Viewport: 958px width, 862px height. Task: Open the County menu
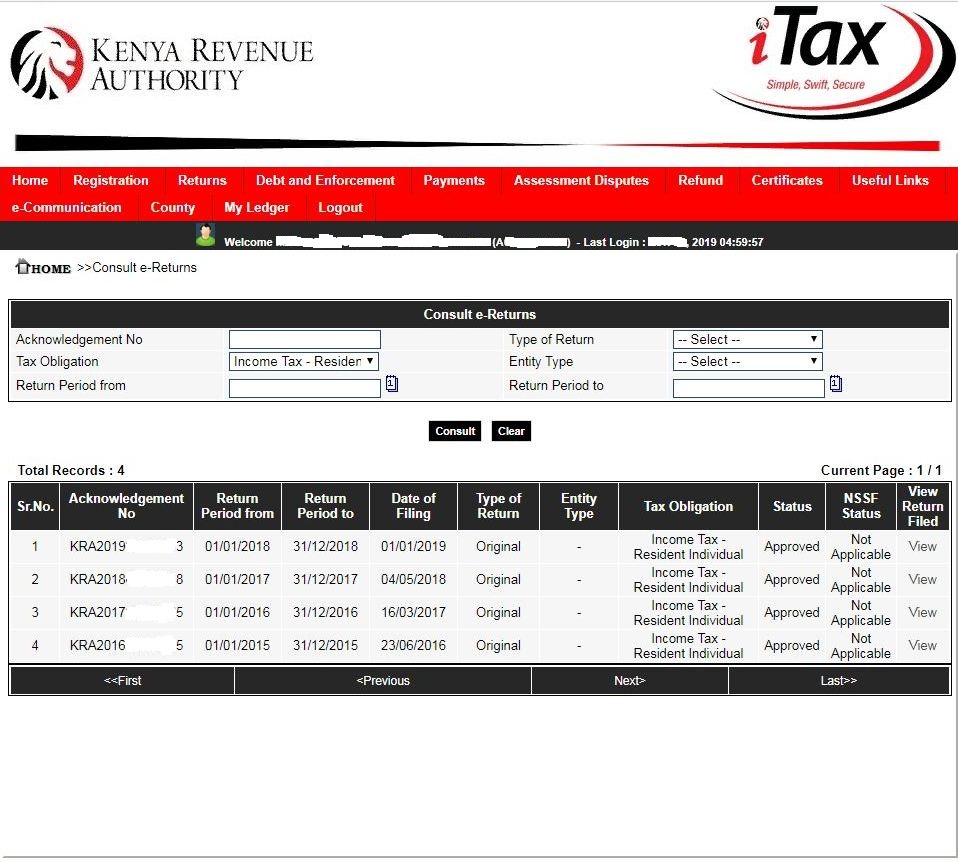[173, 208]
